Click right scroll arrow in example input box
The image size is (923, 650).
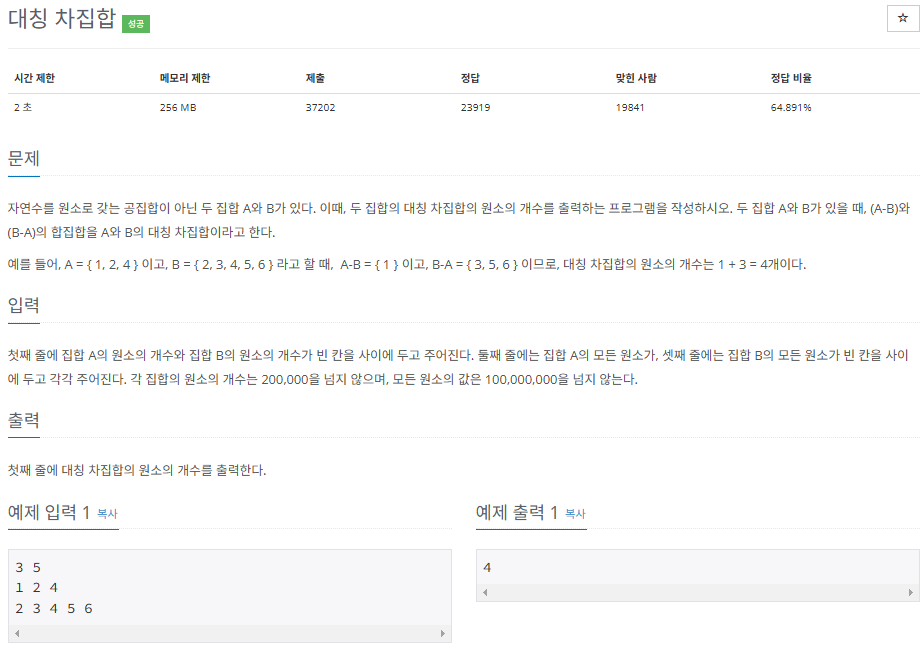click(x=443, y=634)
